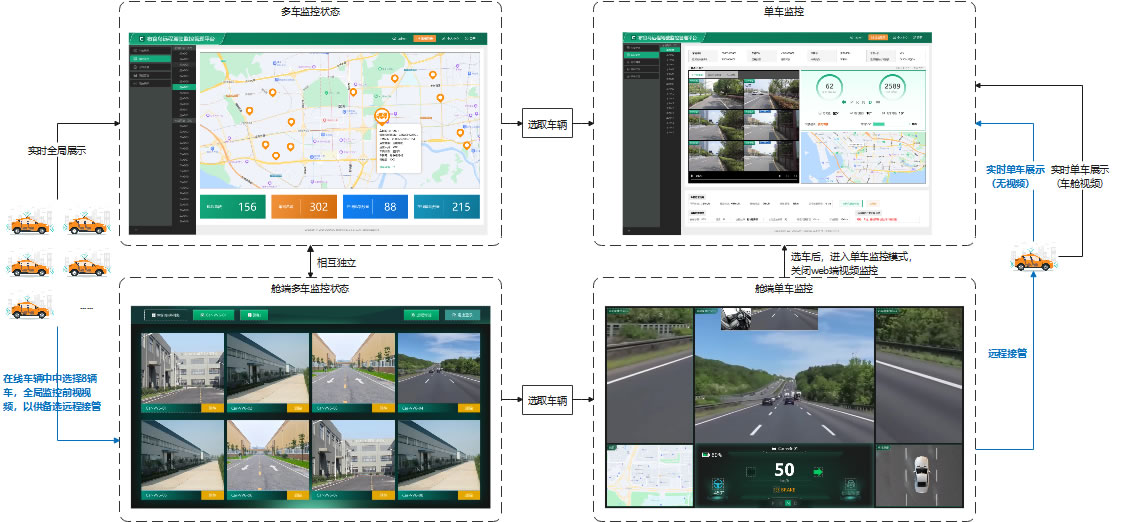Click the orange header button in 多车监控状态 window
This screenshot has width=1124, height=522.
[424, 38]
